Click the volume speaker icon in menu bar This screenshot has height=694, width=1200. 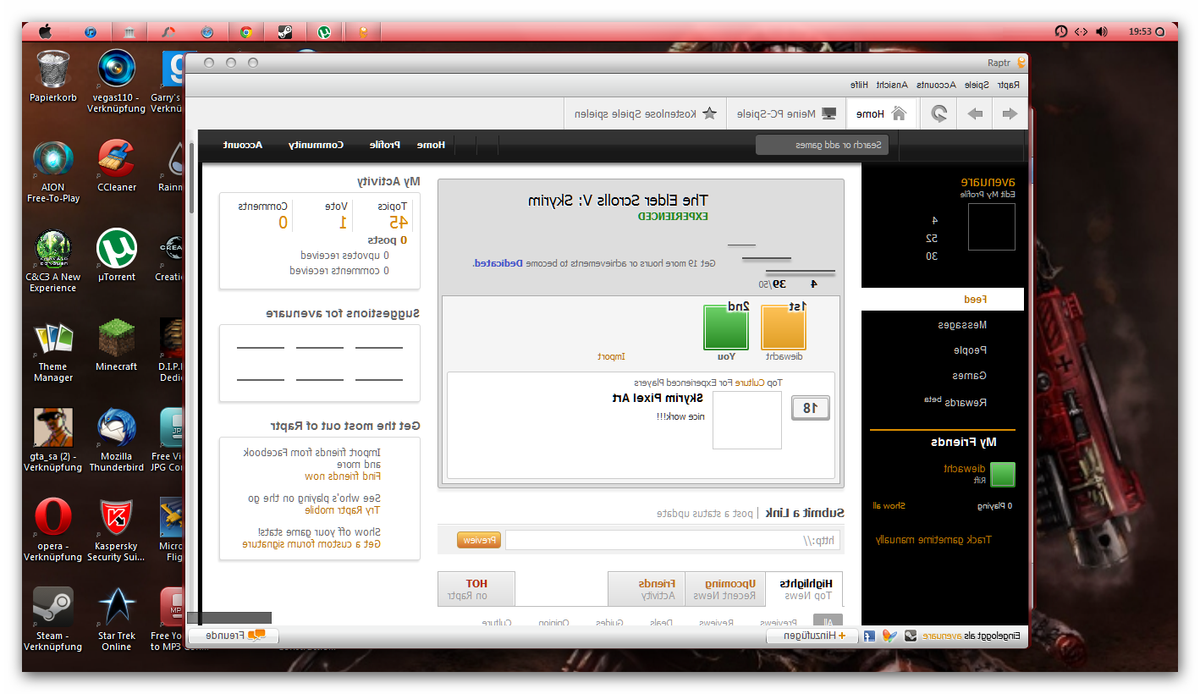[x=1102, y=32]
